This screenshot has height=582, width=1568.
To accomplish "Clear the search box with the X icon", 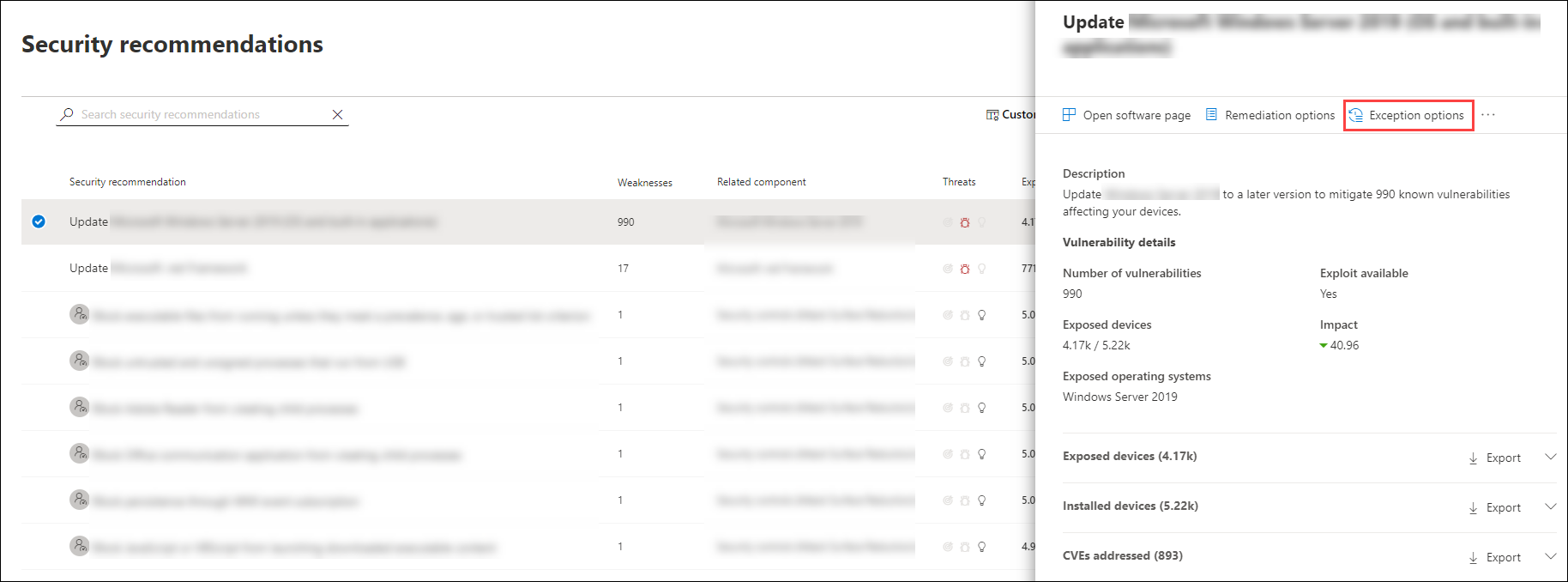I will coord(337,115).
